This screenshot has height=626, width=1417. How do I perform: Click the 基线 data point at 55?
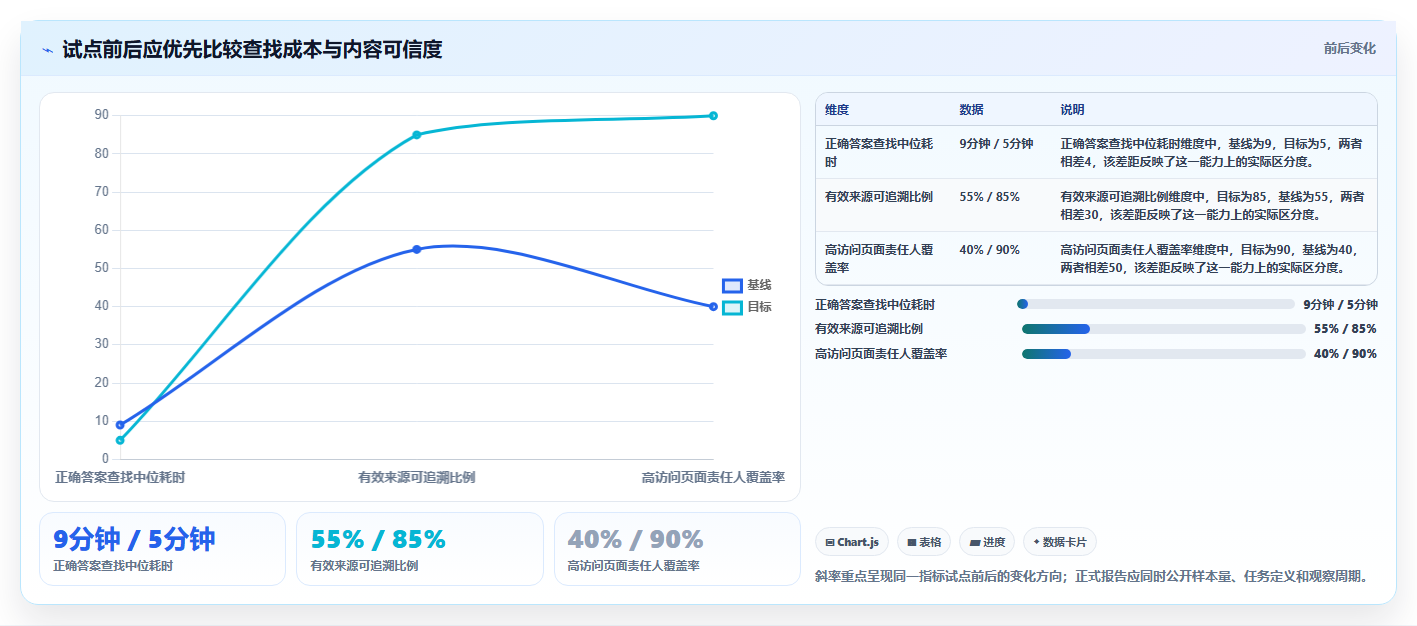tap(417, 249)
